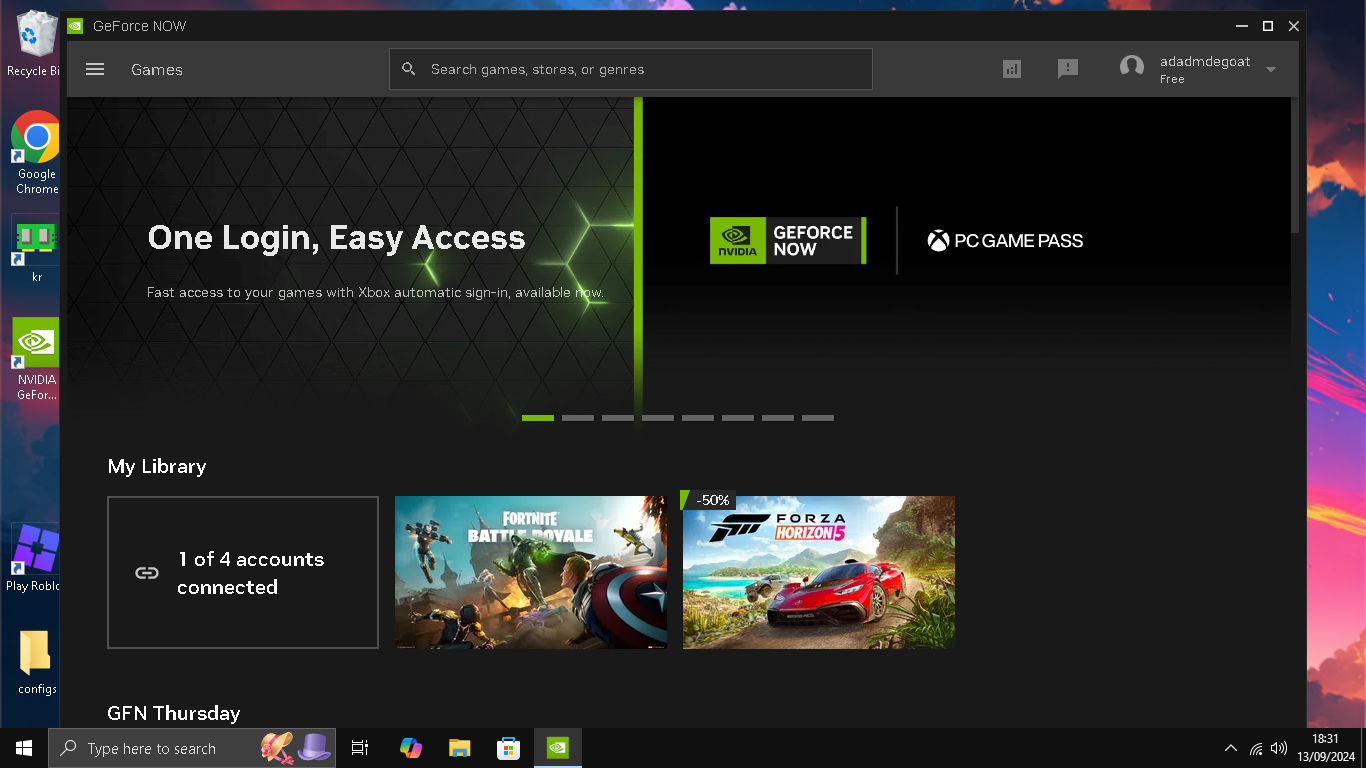Jump to the fourth banner carousel indicator

[658, 418]
